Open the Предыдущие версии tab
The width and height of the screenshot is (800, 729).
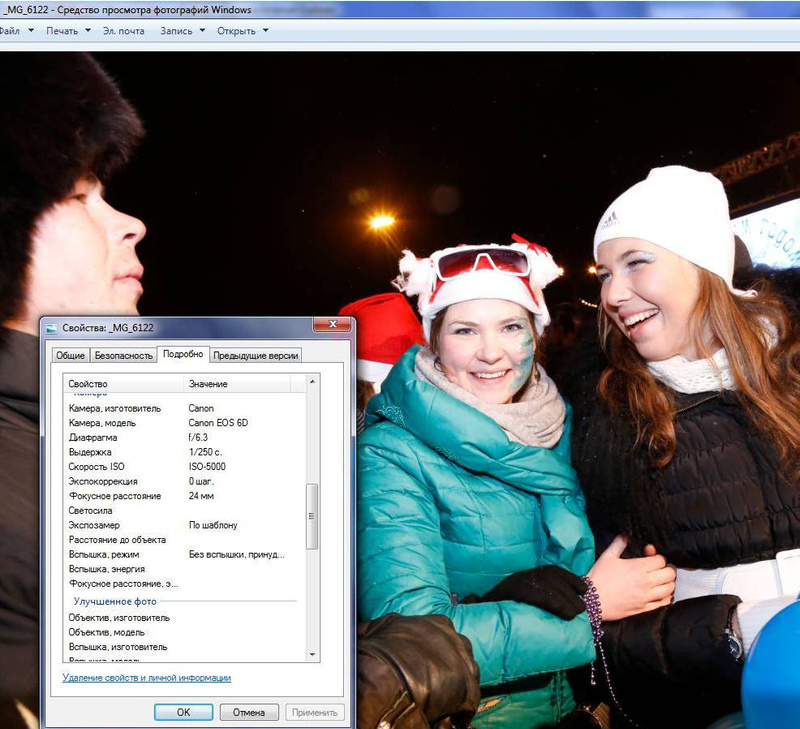256,355
